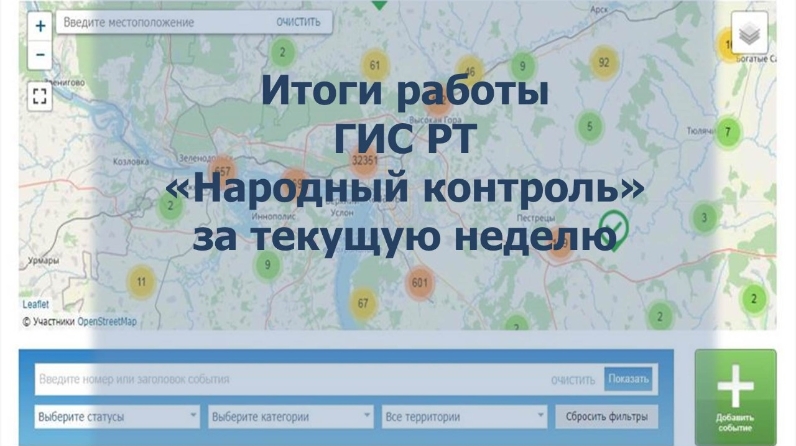Select the green cluster marker labeled 7
Viewport: 796px width, 446px height.
coord(728,132)
